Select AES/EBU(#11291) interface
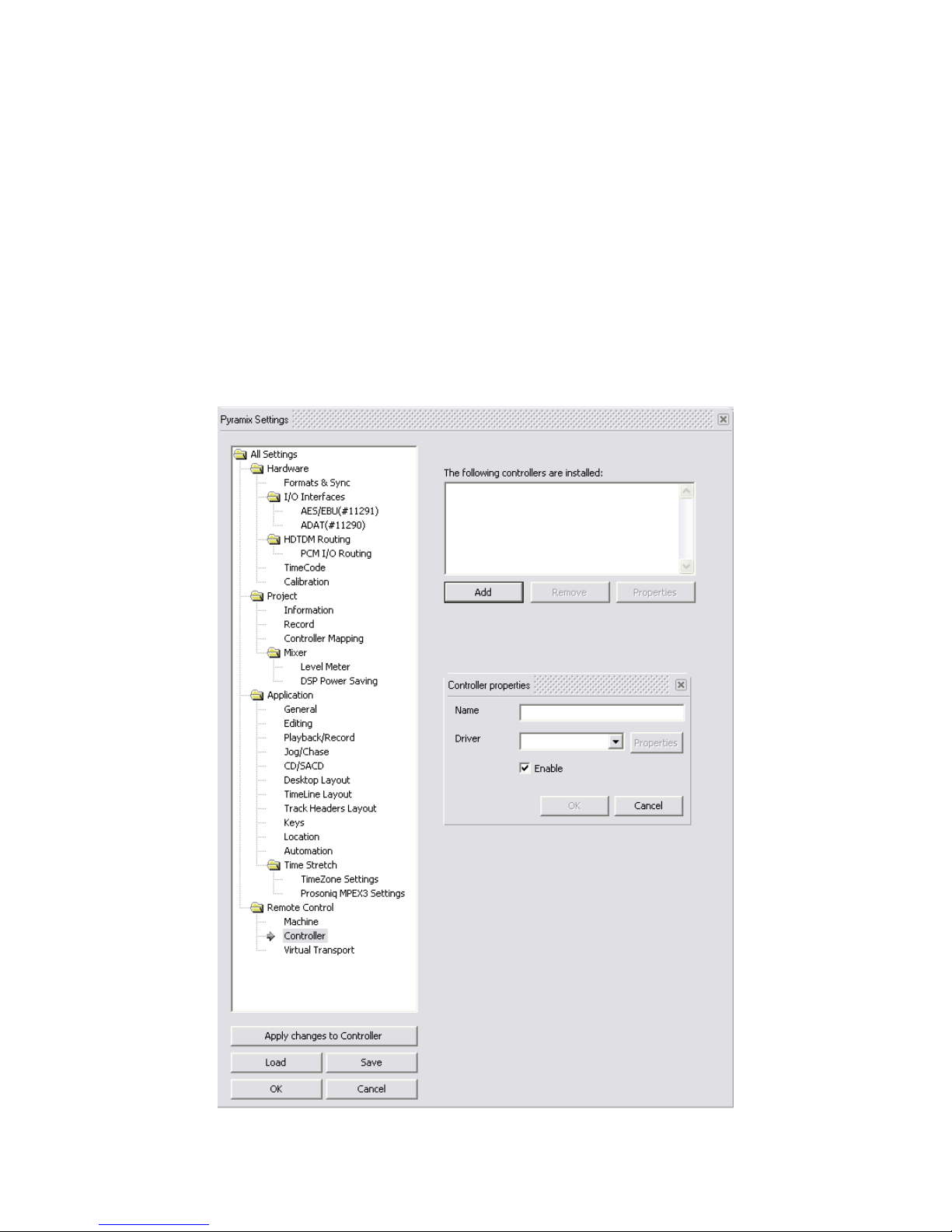This screenshot has height=1232, width=952. coord(340,511)
